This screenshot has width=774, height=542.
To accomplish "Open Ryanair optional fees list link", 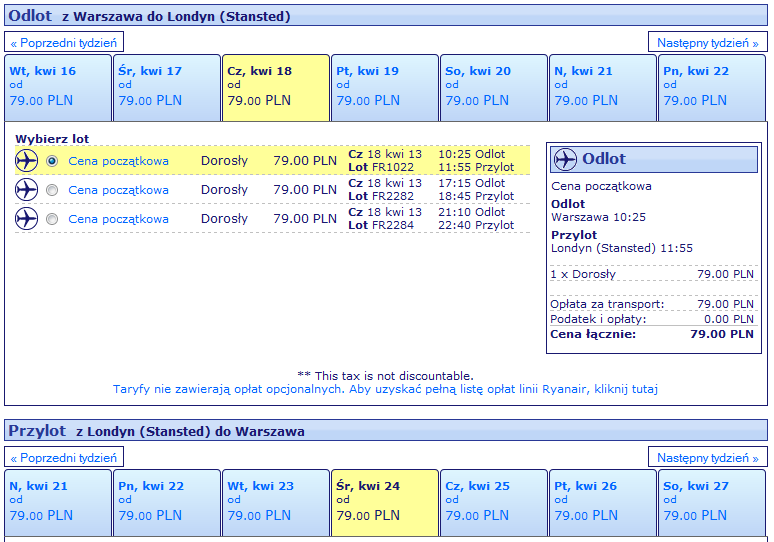I will click(385, 389).
